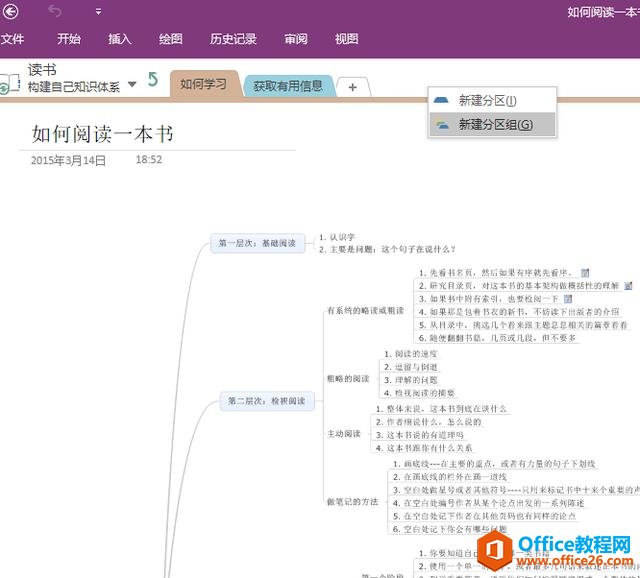Switch to the 获取有用信息 section tab

point(287,86)
